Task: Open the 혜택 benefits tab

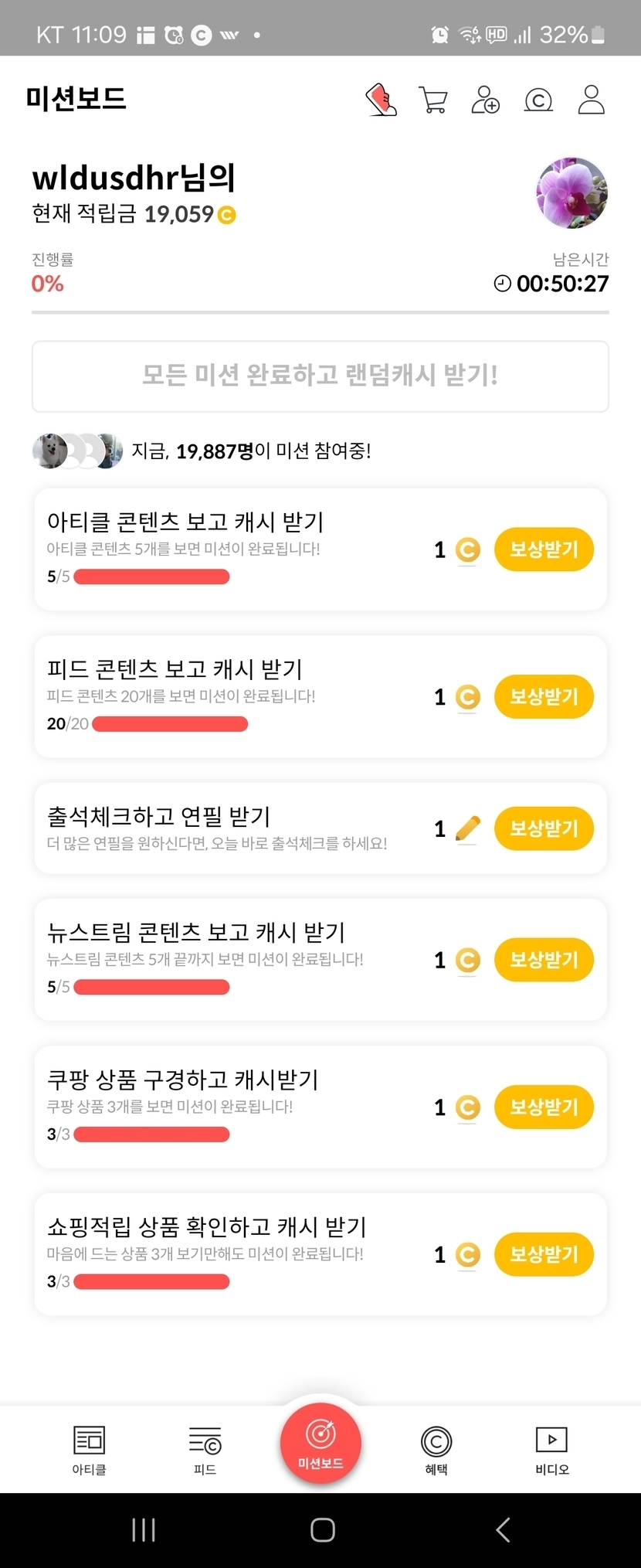Action: 436,1450
